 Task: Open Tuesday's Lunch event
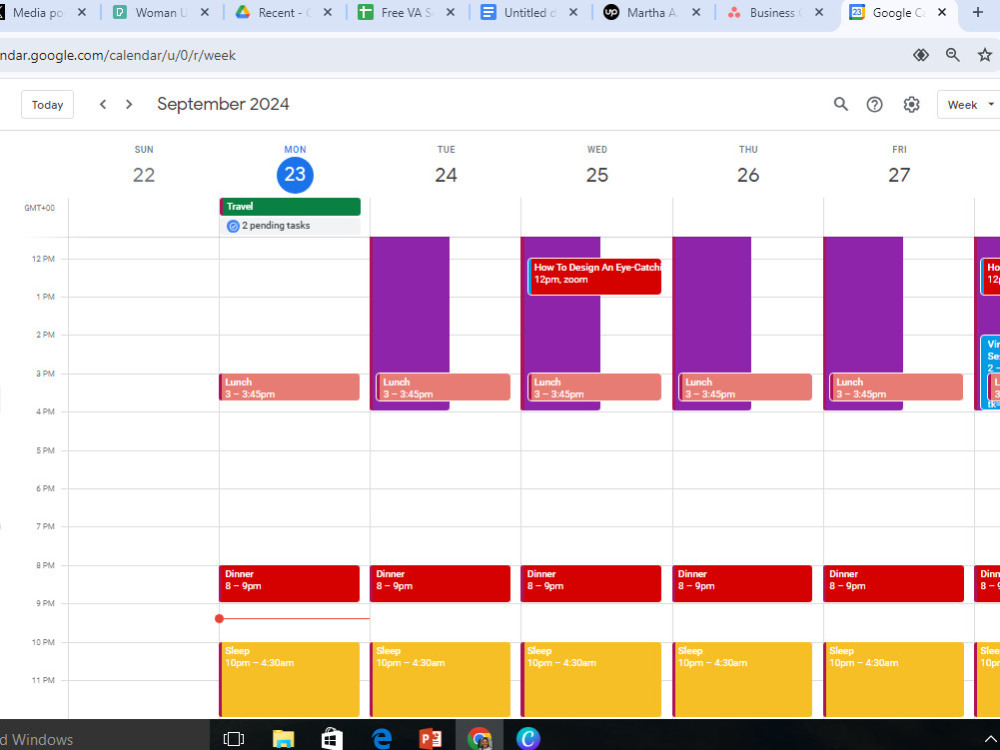(443, 387)
